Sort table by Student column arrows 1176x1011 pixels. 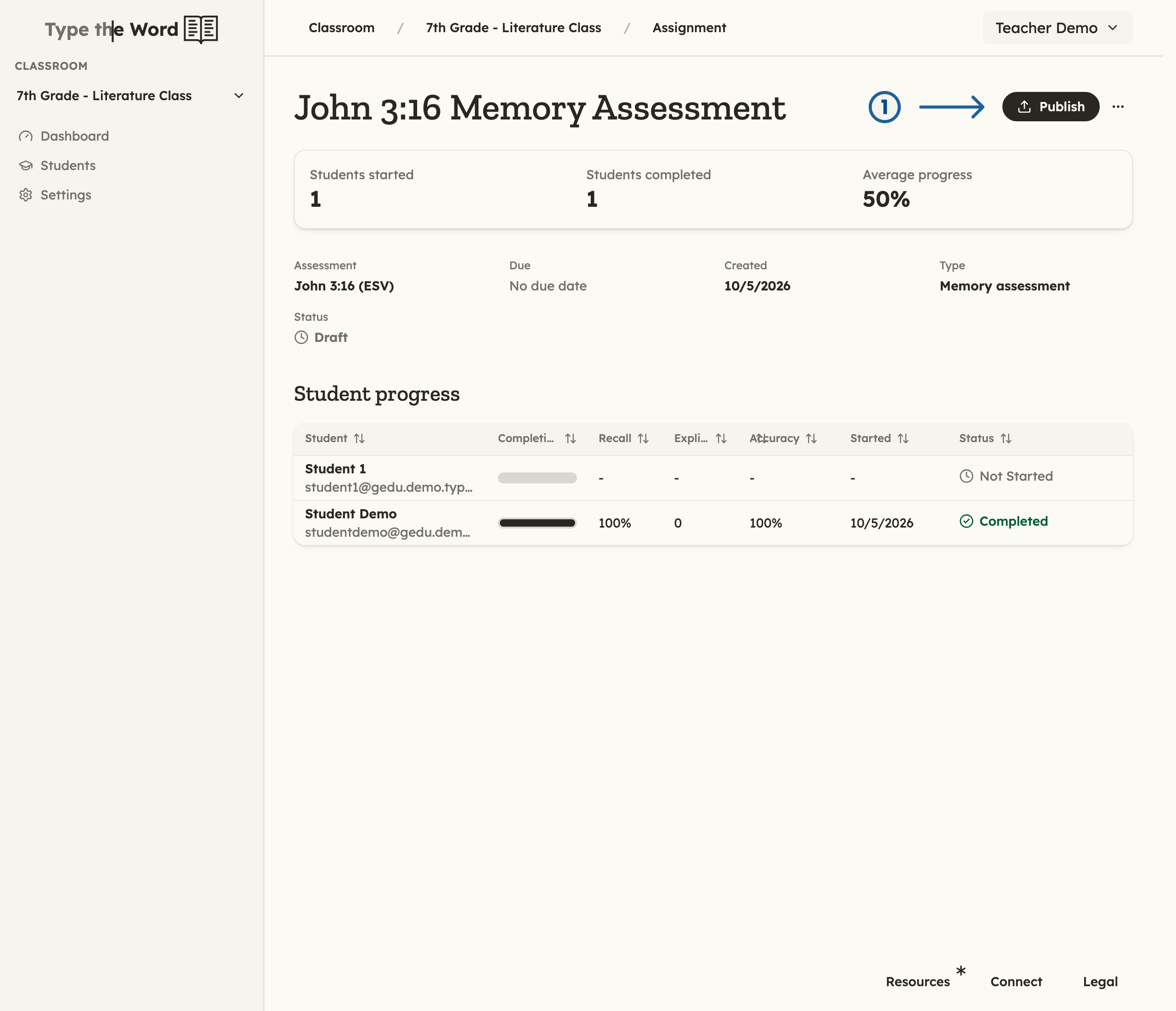[359, 439]
